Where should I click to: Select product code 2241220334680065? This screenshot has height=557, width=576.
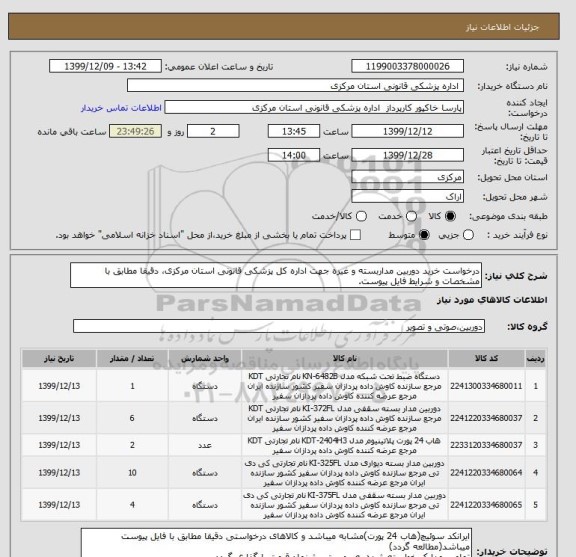pos(486,505)
